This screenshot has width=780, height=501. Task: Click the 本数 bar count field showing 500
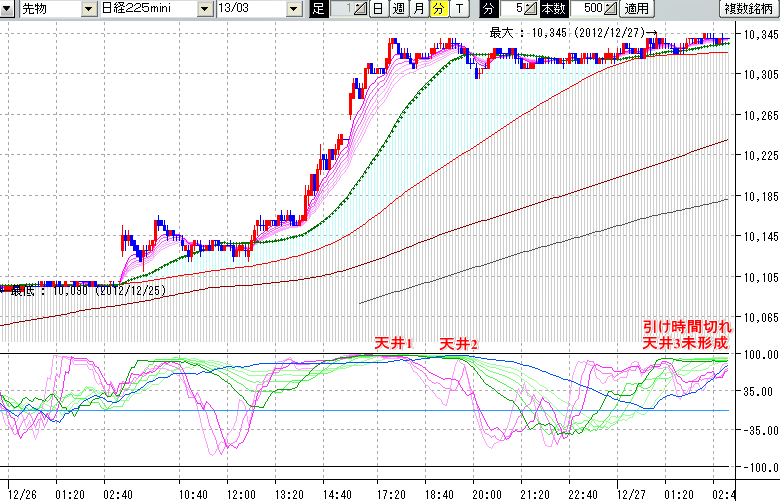[586, 9]
